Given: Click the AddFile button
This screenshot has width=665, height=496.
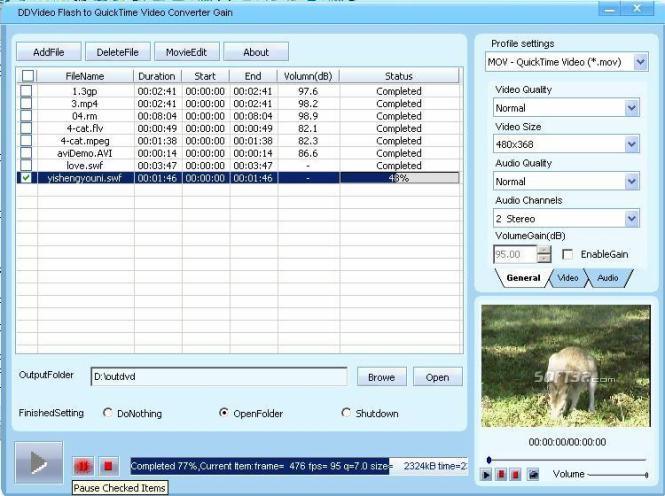Looking at the screenshot, I should coord(49,52).
